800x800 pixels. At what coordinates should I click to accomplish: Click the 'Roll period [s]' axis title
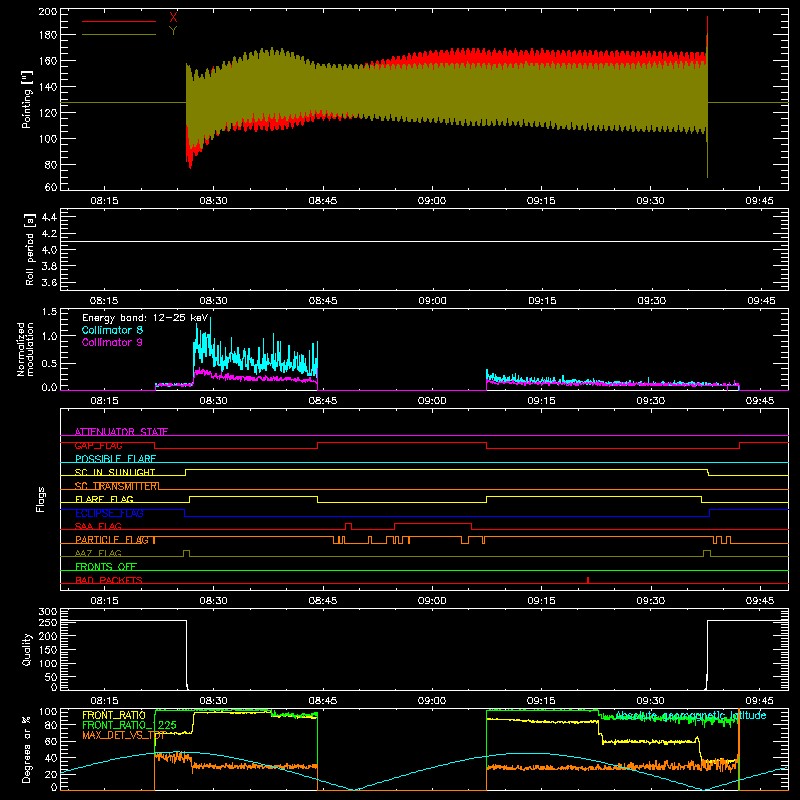point(30,249)
